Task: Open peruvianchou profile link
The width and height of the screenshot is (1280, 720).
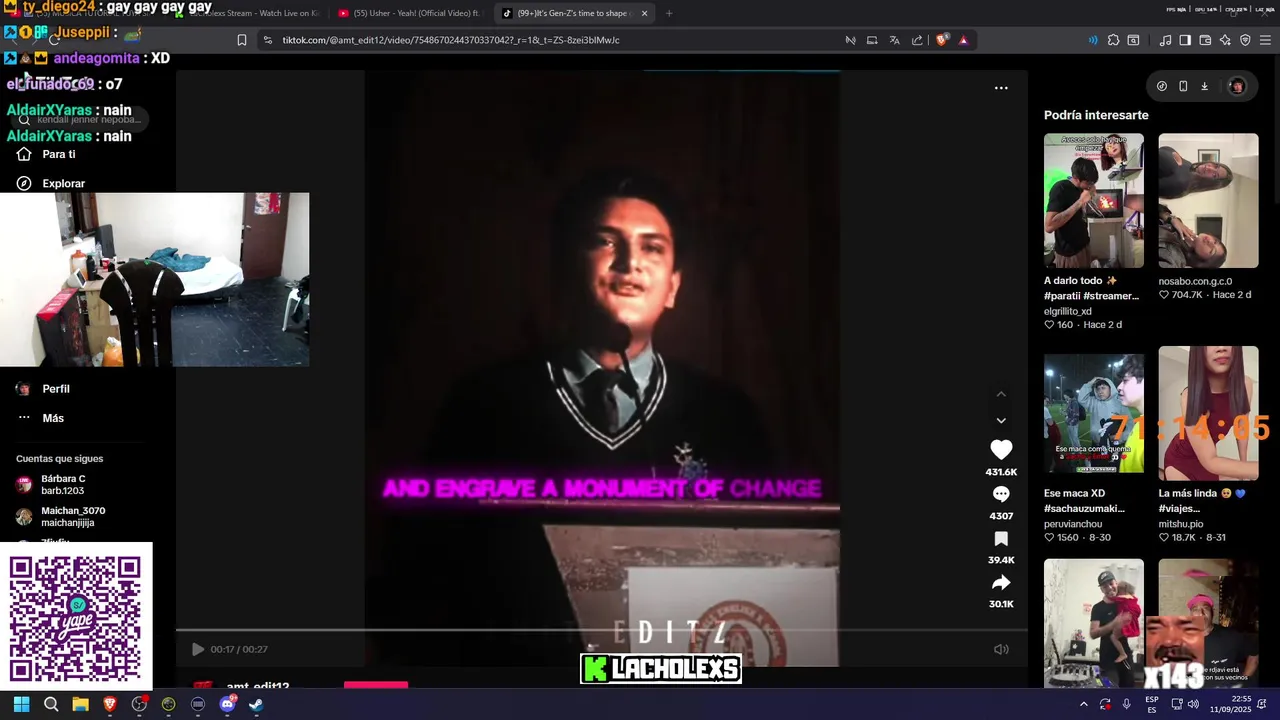Action: [1073, 524]
